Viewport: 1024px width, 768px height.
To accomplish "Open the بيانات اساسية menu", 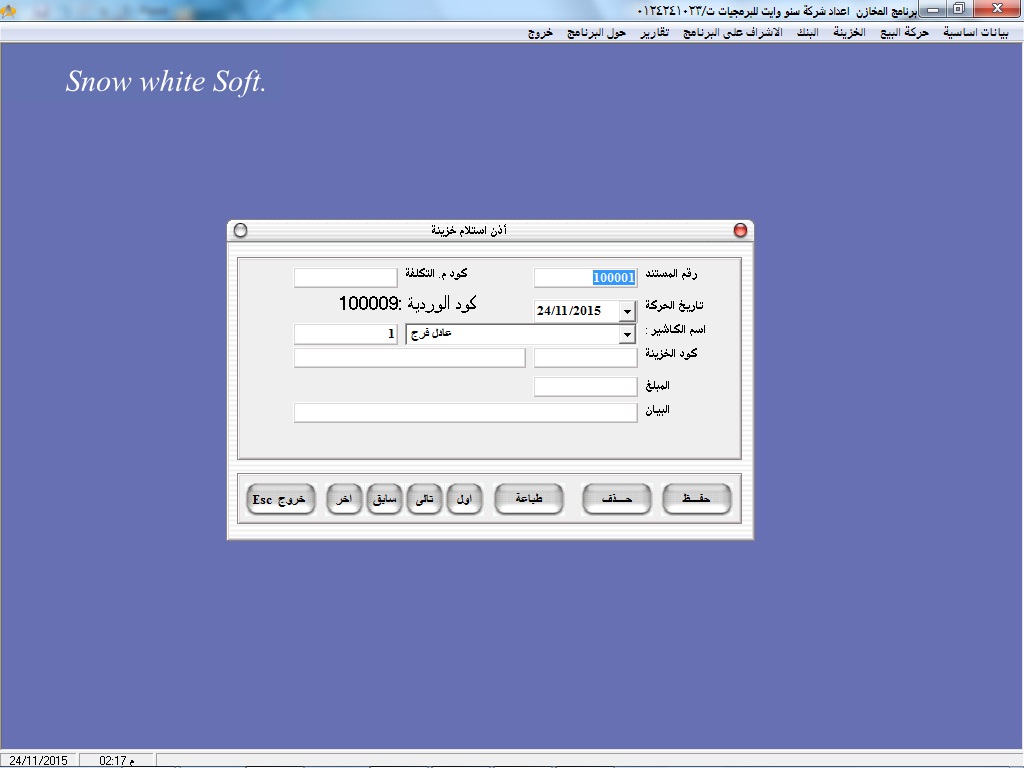I will (x=976, y=32).
